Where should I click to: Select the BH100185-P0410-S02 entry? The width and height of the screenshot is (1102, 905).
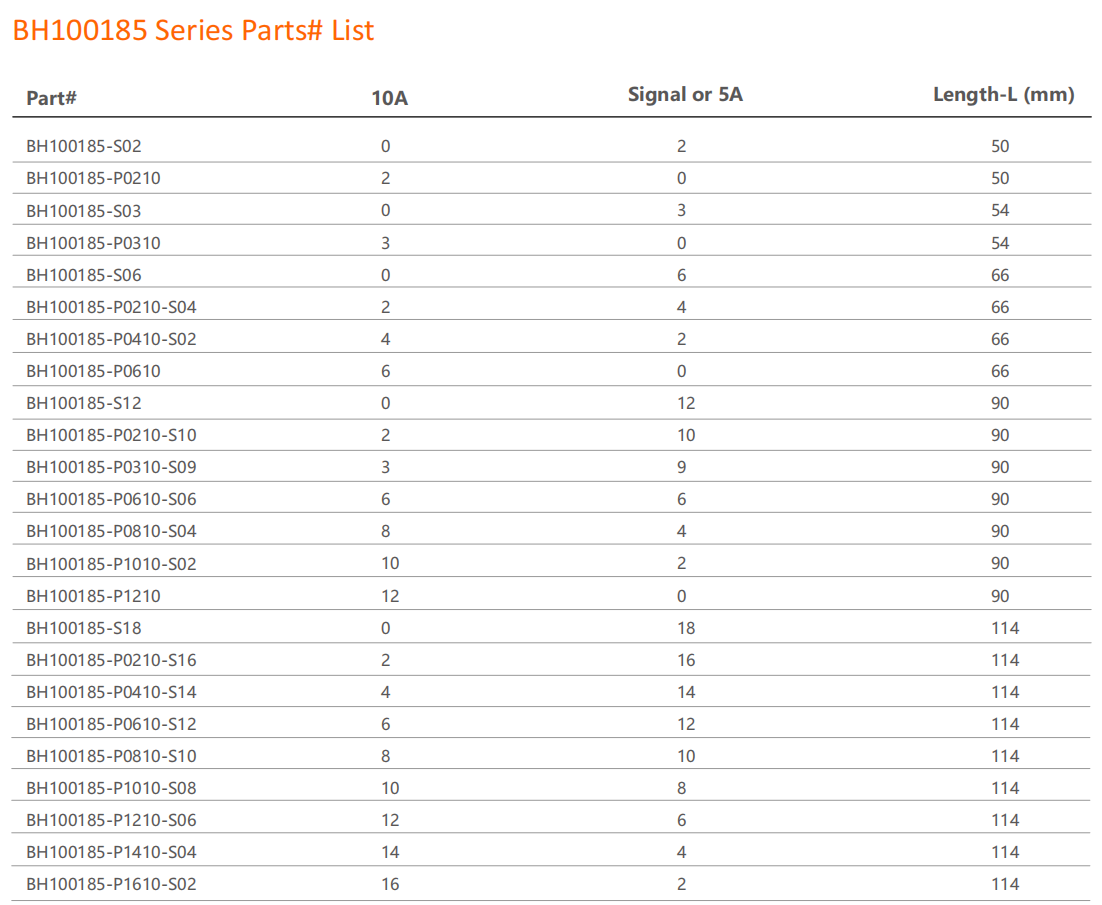(x=118, y=339)
